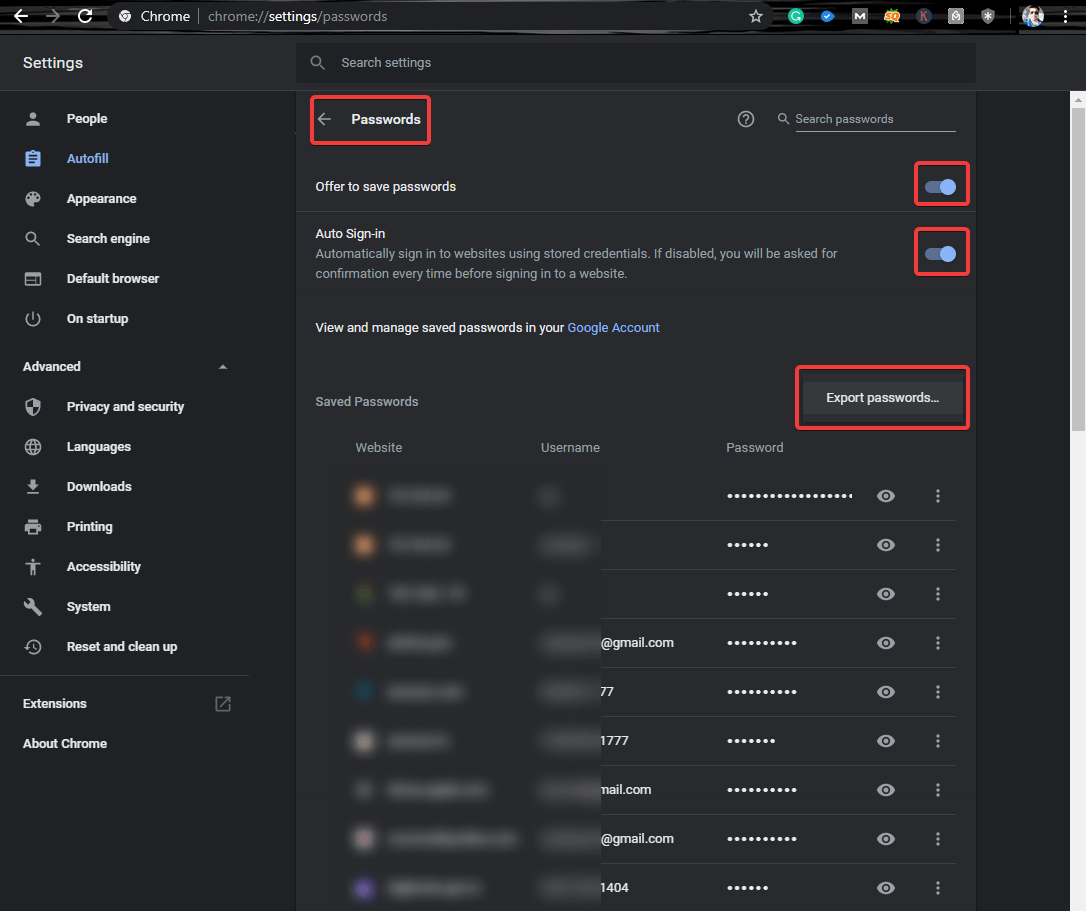
Task: Click the Export passwords button
Action: coord(881,397)
